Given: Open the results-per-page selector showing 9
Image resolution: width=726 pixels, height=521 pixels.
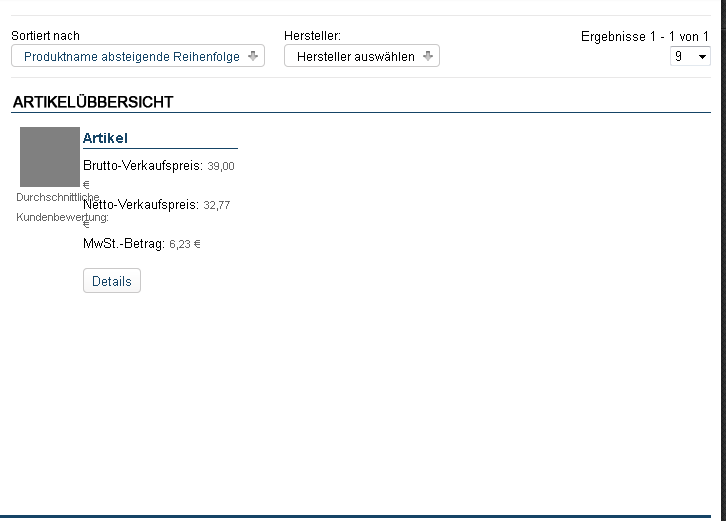Looking at the screenshot, I should pyautogui.click(x=690, y=57).
